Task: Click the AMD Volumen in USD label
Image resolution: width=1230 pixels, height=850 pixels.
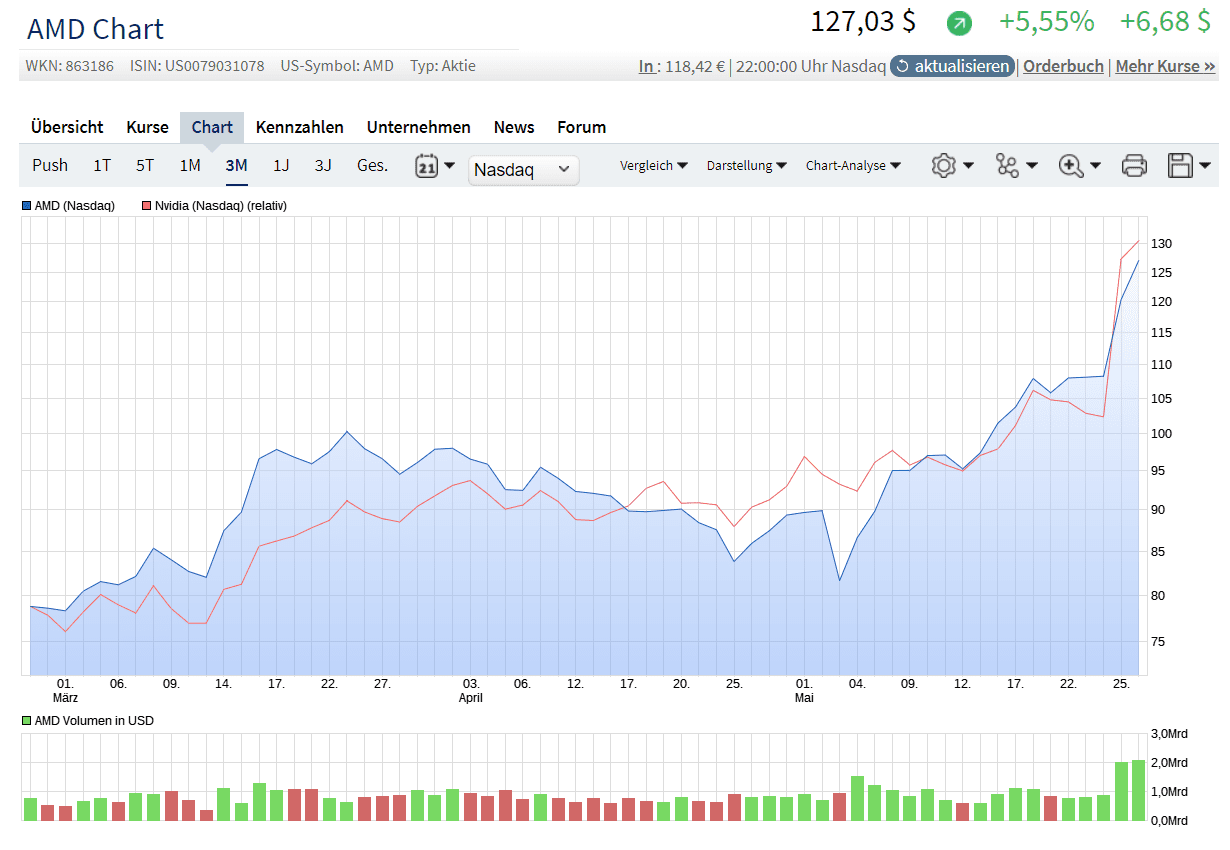Action: point(94,721)
